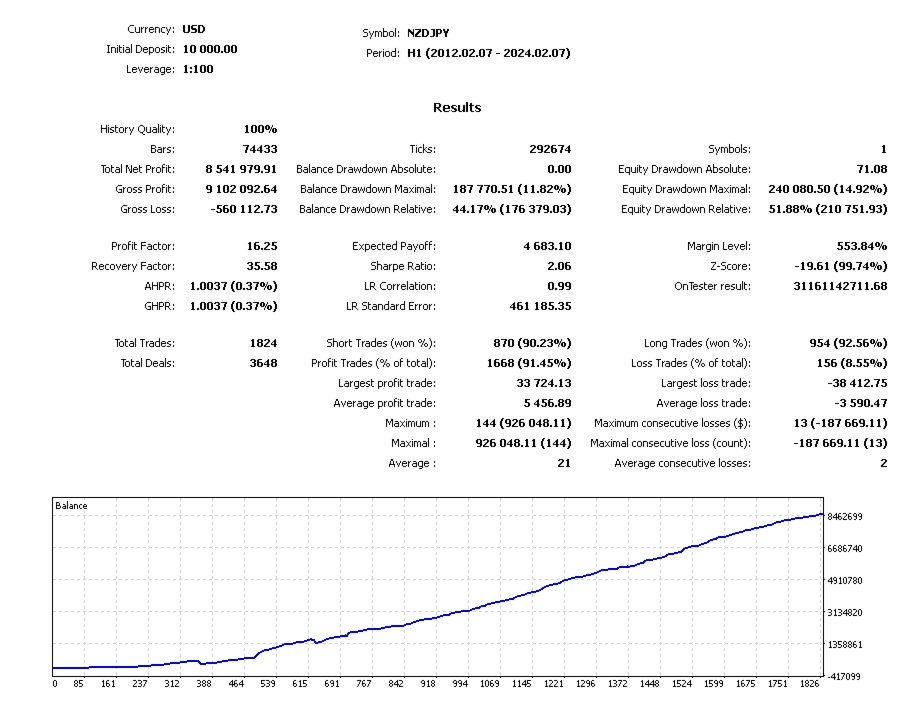Click the Balance label in the chart
The image size is (920, 720).
point(71,505)
